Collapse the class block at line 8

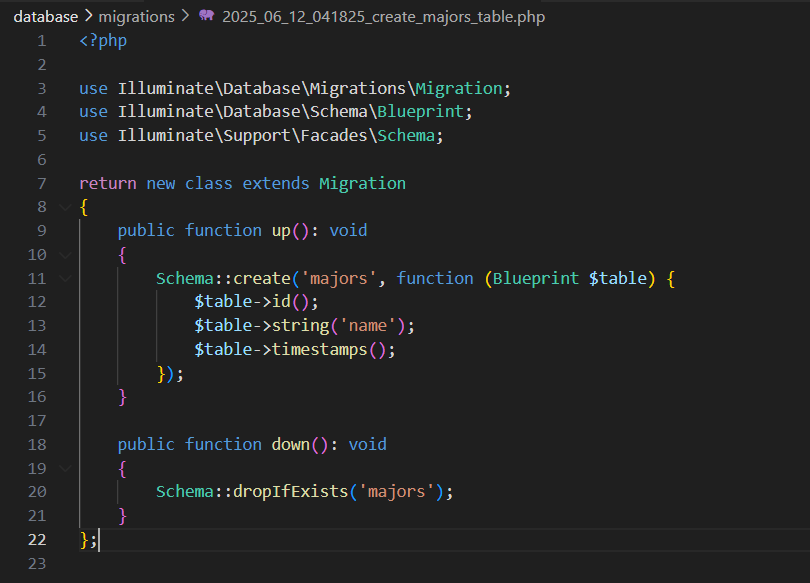(x=65, y=207)
